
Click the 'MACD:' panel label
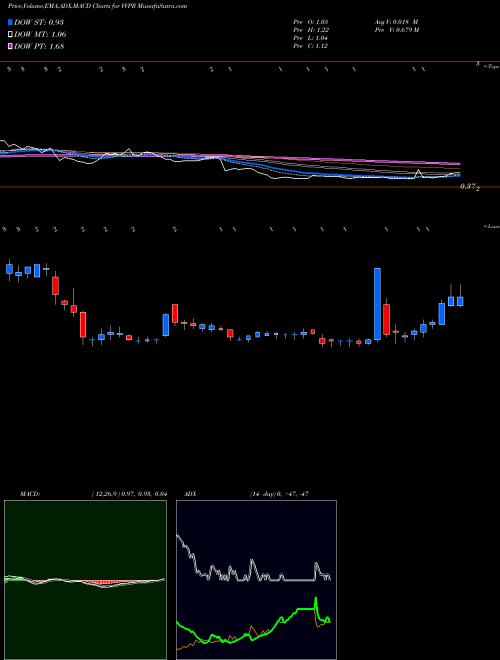tap(30, 494)
